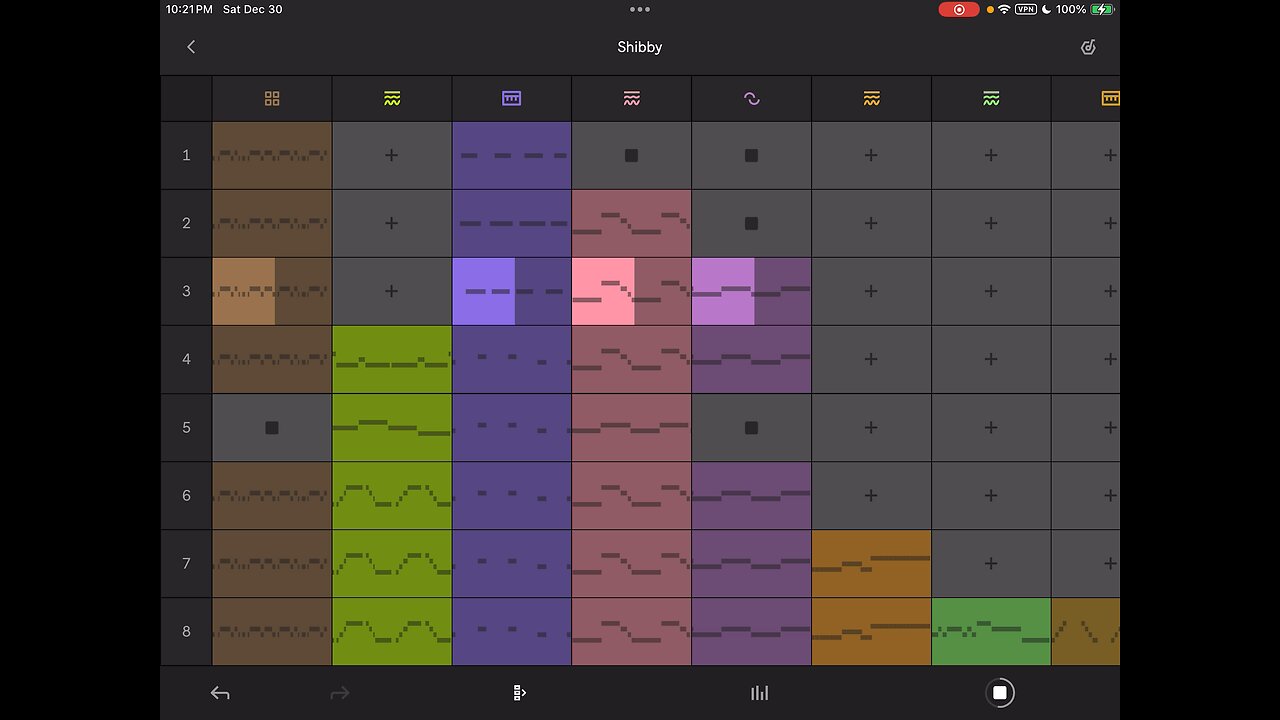Select the partially visible orange keyboard track header
The width and height of the screenshot is (1280, 720).
coord(1087,98)
